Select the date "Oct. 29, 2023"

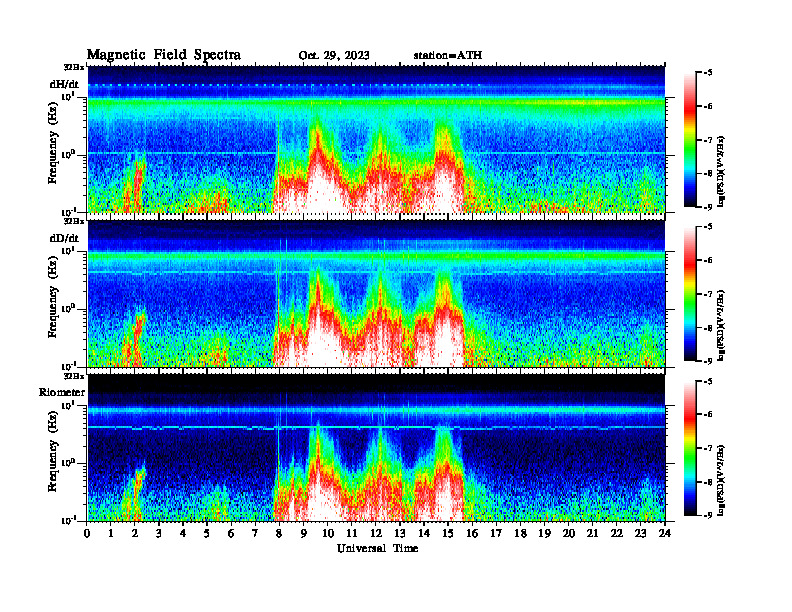click(x=334, y=56)
